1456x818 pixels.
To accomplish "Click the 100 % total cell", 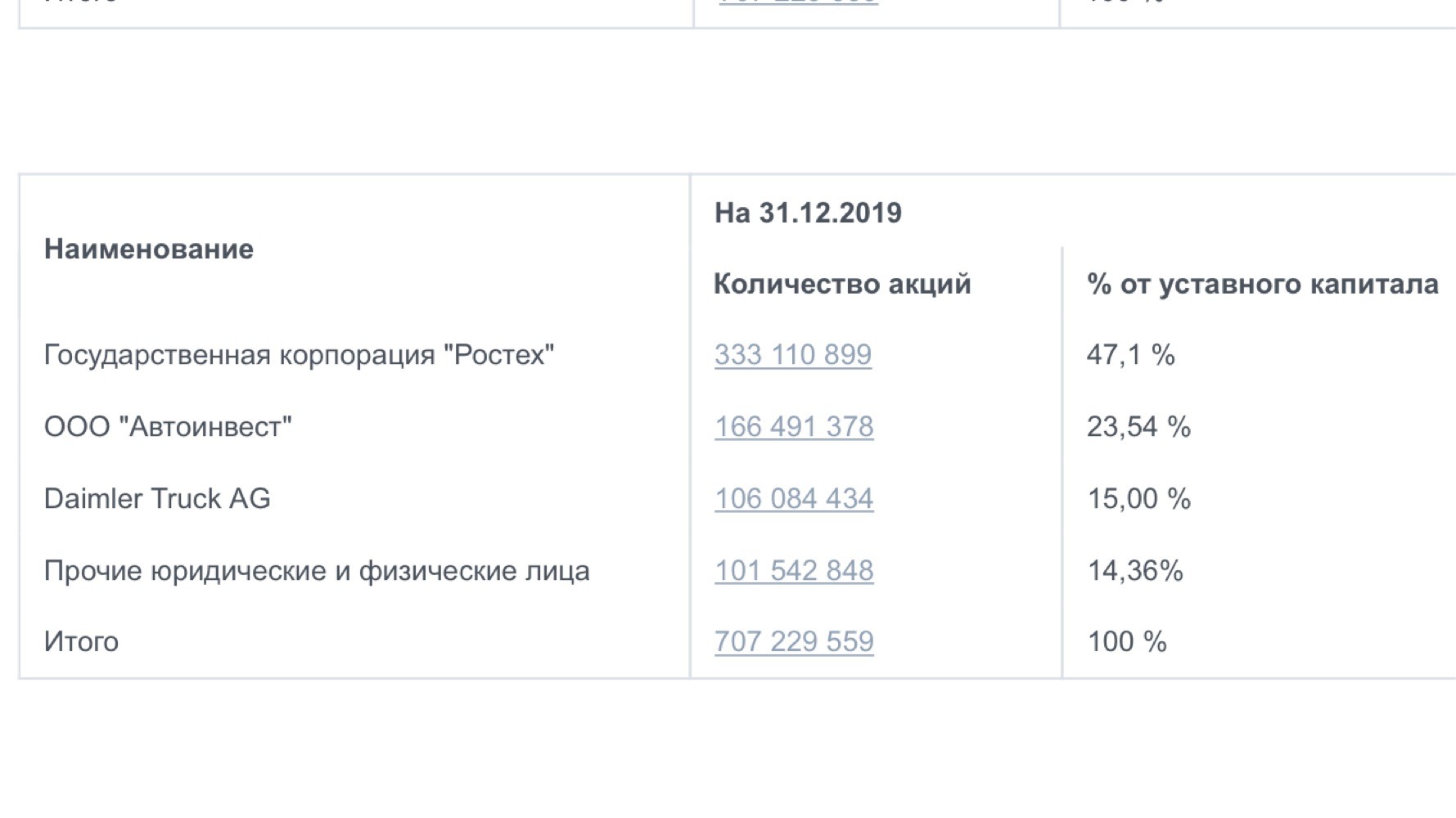I will tap(1126, 641).
